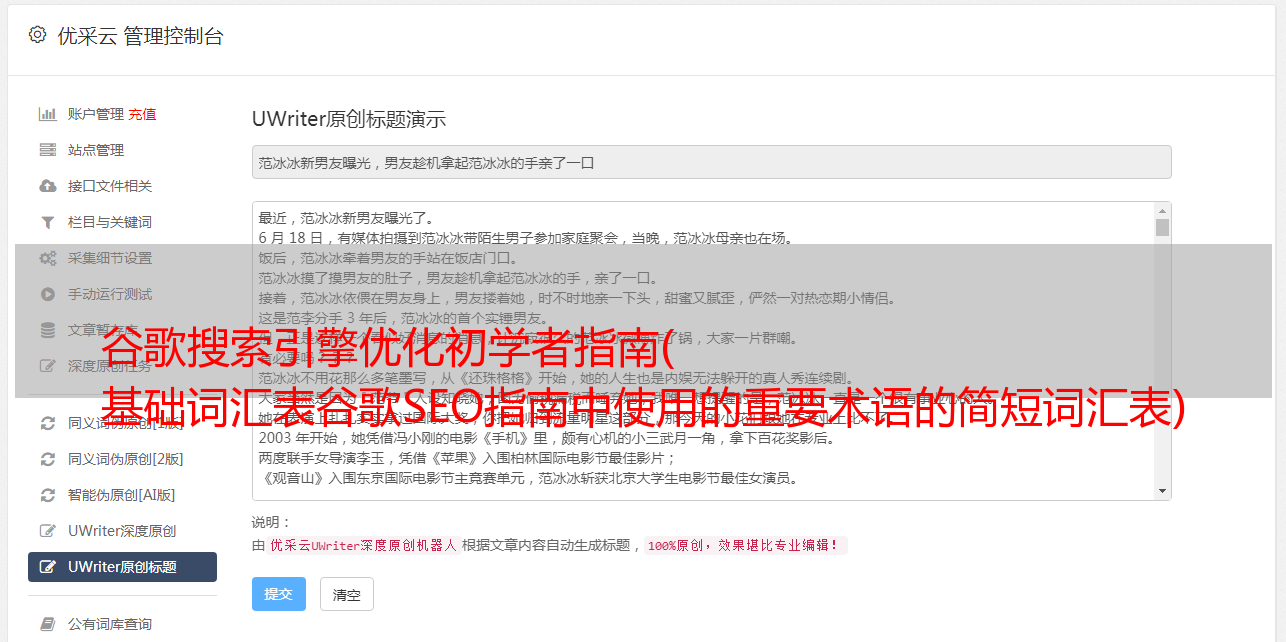
Task: Click the 充值 recharge link
Action: [x=142, y=114]
